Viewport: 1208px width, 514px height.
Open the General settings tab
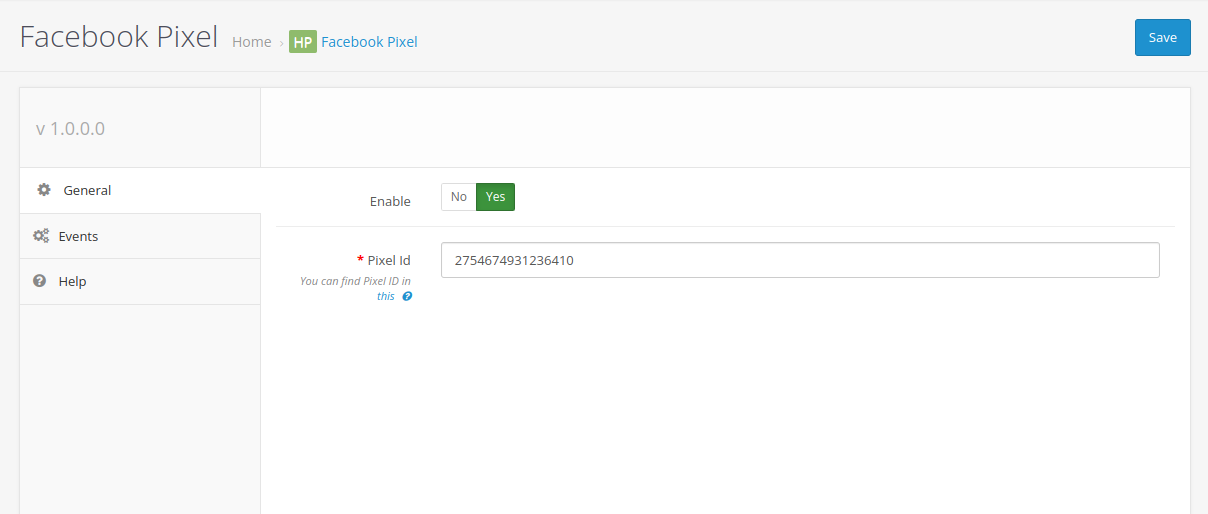pos(87,190)
